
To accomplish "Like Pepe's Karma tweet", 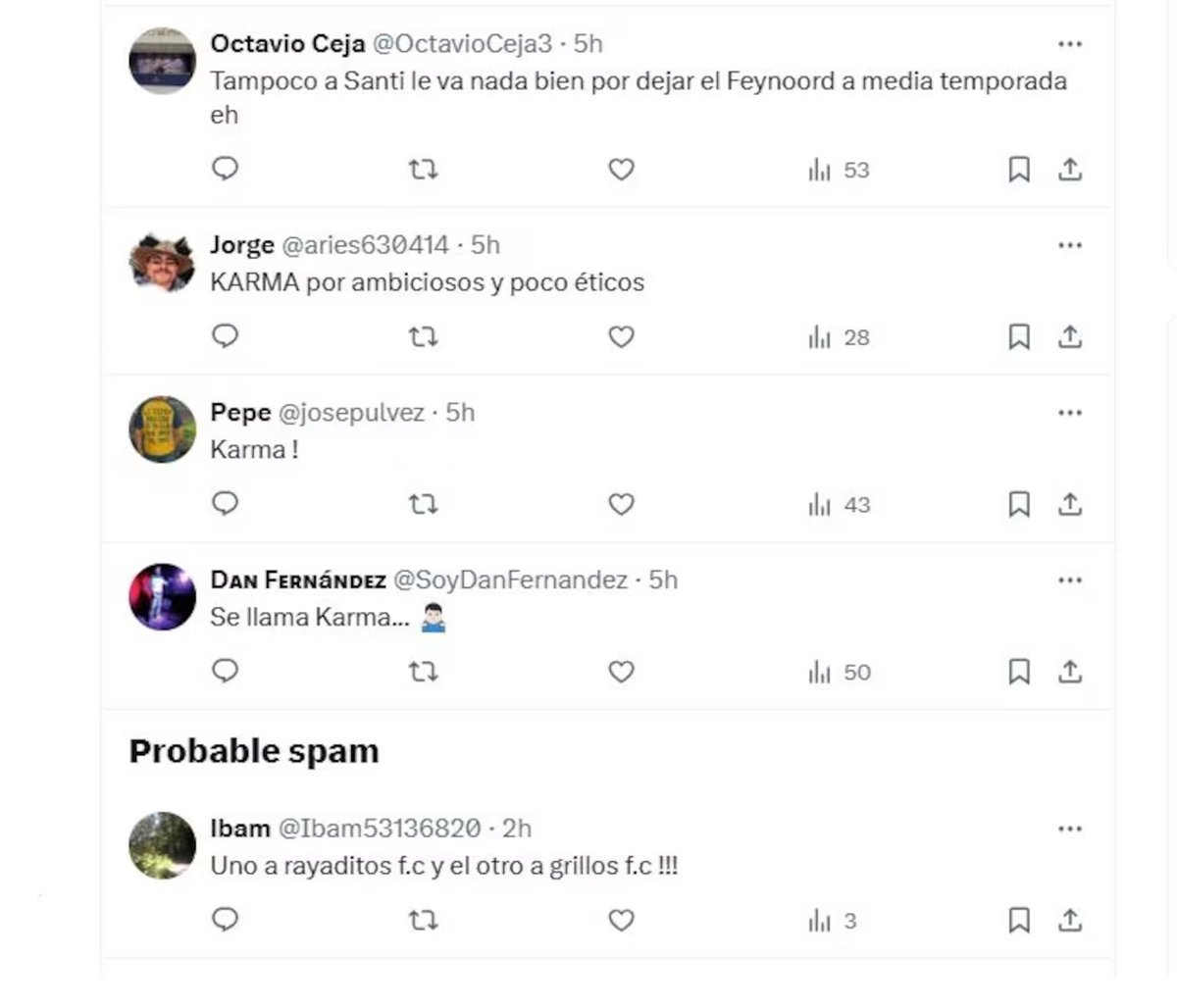I will point(621,505).
